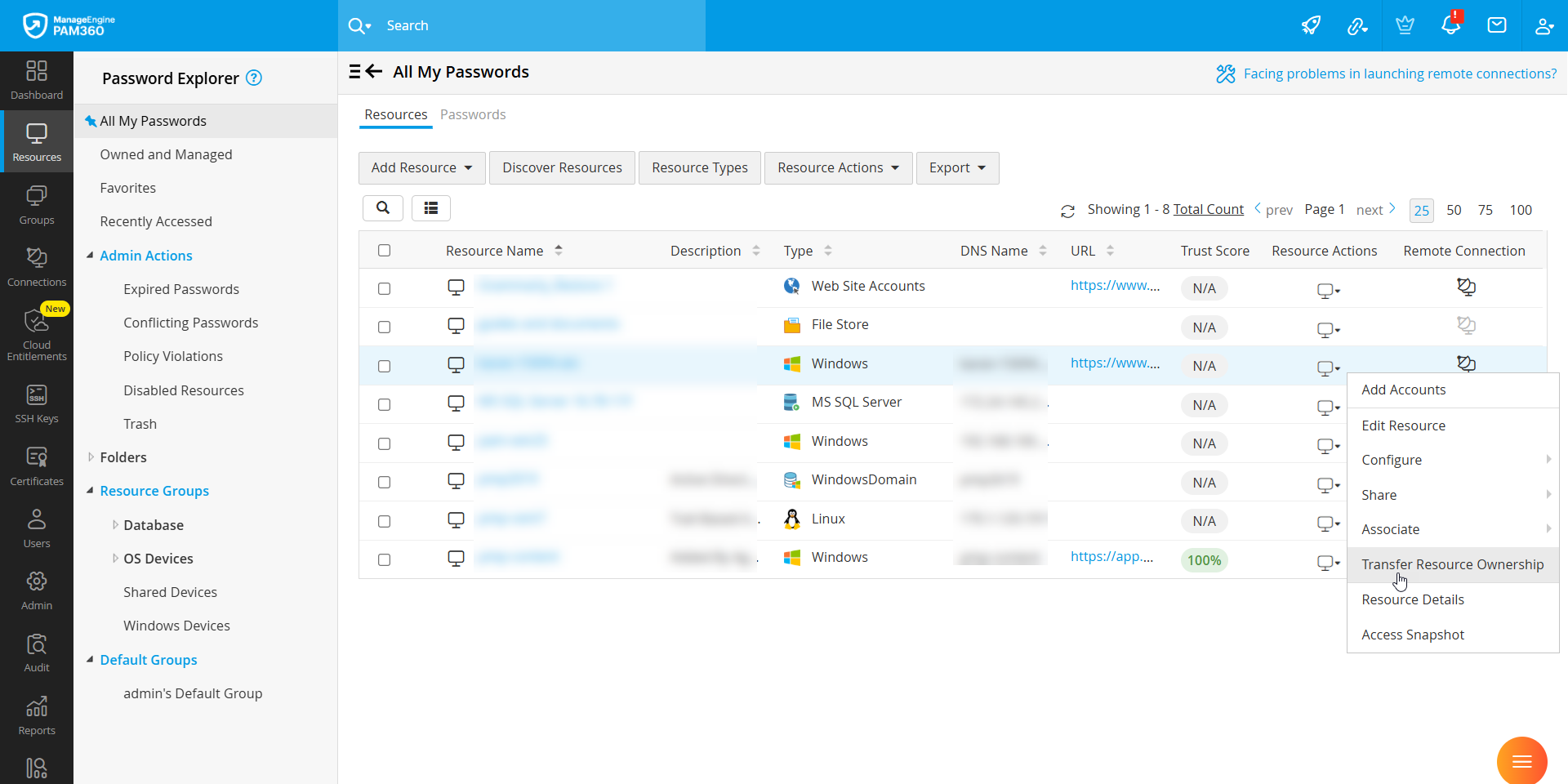
Task: Expand the Database resource group
Action: [x=115, y=525]
